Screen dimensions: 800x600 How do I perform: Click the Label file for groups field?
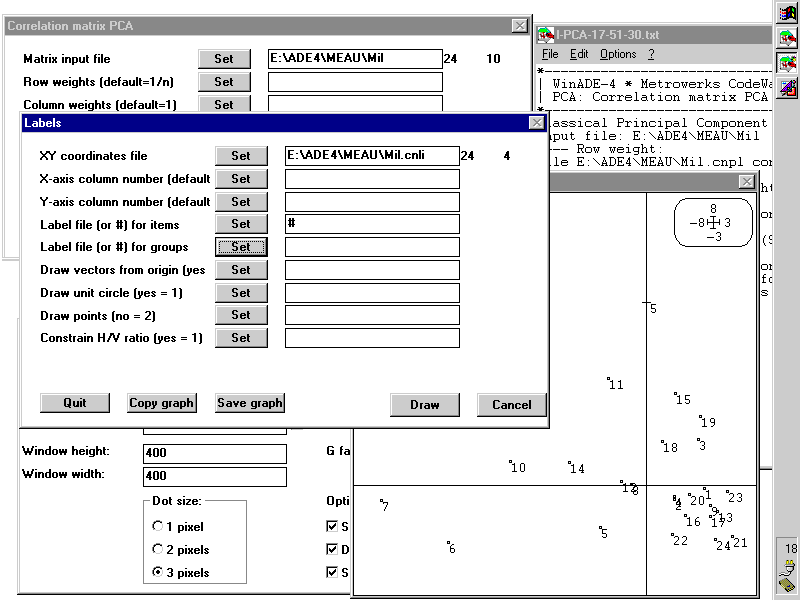tap(372, 247)
